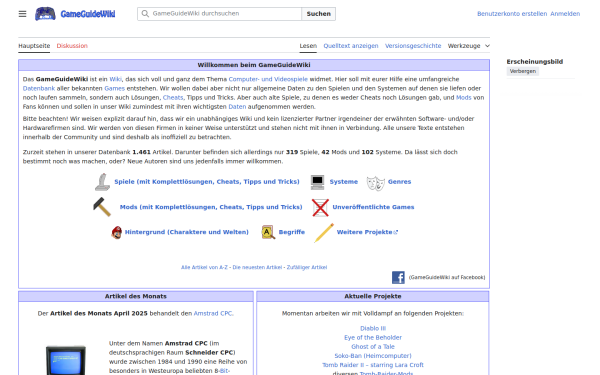
Task: Click the magnifier letter icon beside Begriffe
Action: pyautogui.click(x=268, y=232)
